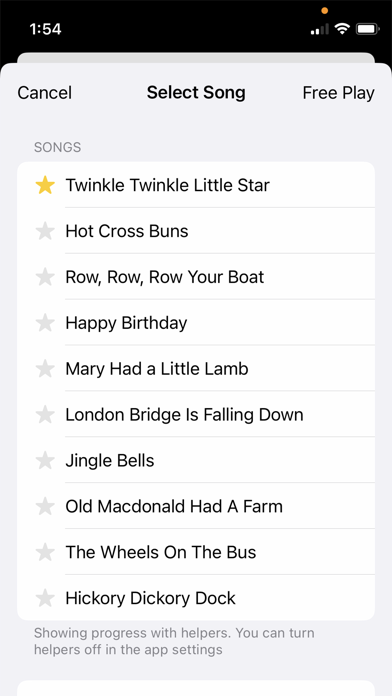This screenshot has height=696, width=392.
Task: Tap the Jingle Bells star icon
Action: pyautogui.click(x=45, y=460)
